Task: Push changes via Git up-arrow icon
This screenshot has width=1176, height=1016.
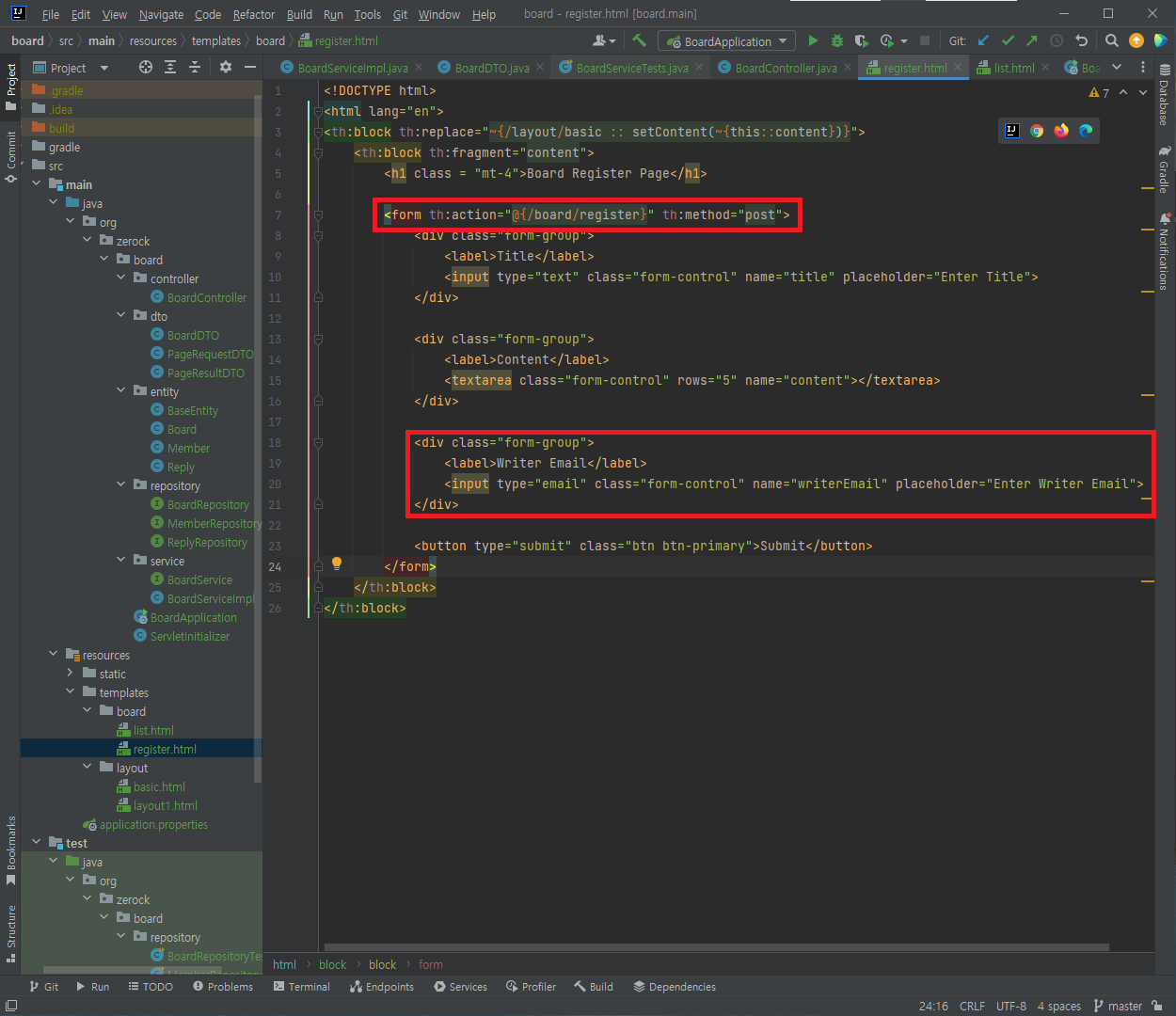Action: click(1032, 40)
